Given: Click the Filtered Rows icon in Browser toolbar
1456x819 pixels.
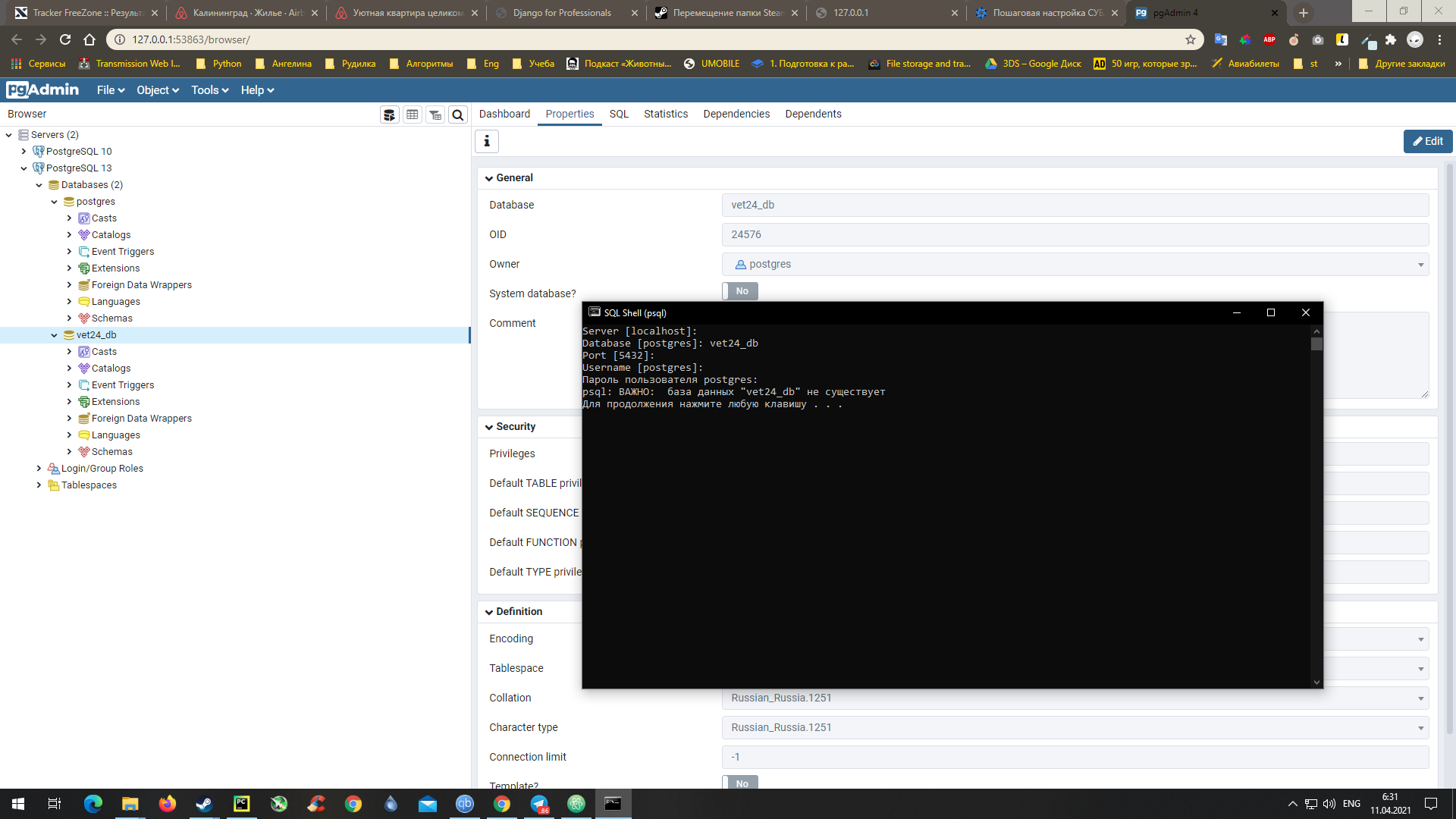Looking at the screenshot, I should (435, 115).
